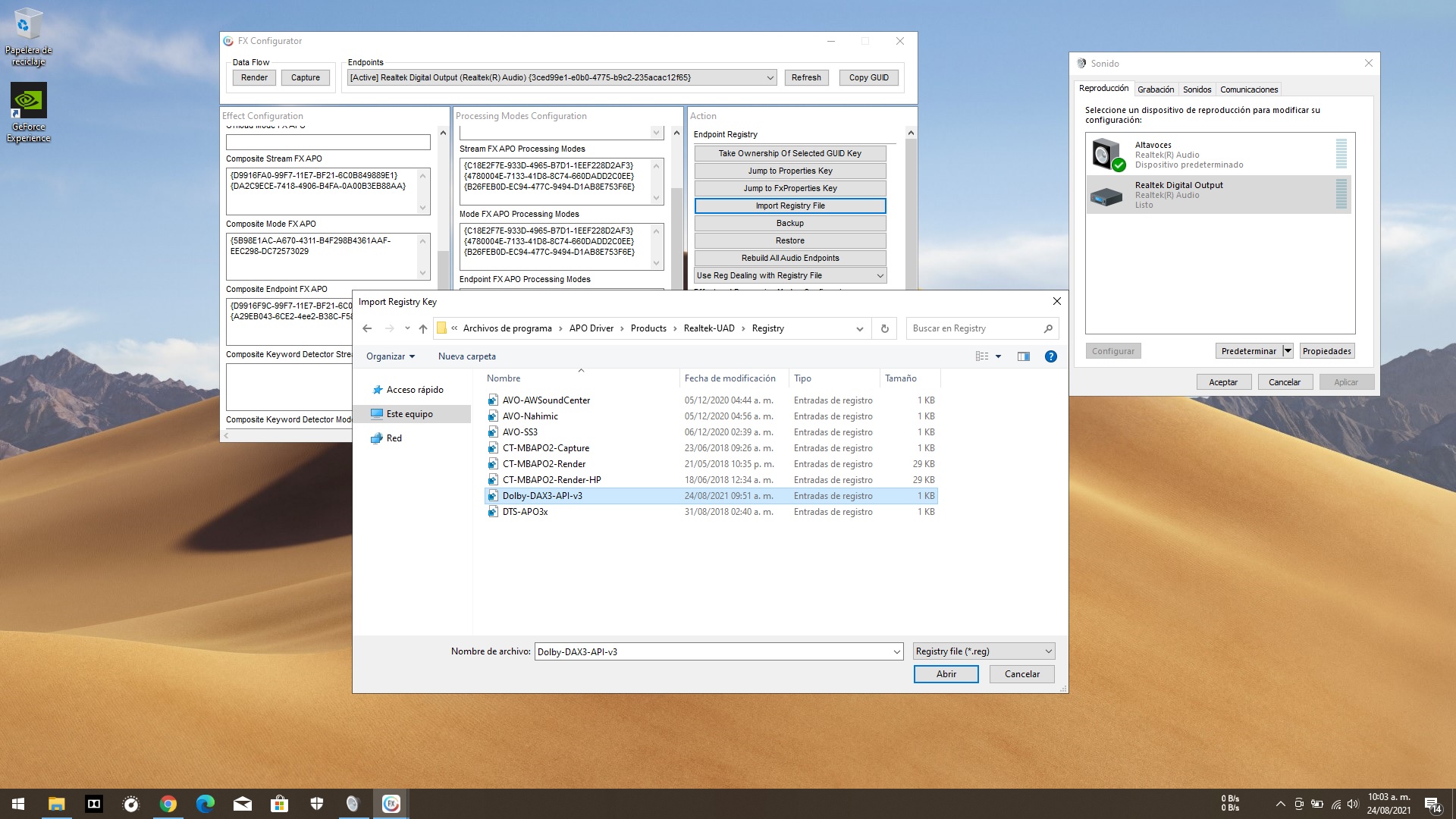Click Nueva carpeta in the file dialog
Screen dimensions: 1456x819
pyautogui.click(x=466, y=356)
